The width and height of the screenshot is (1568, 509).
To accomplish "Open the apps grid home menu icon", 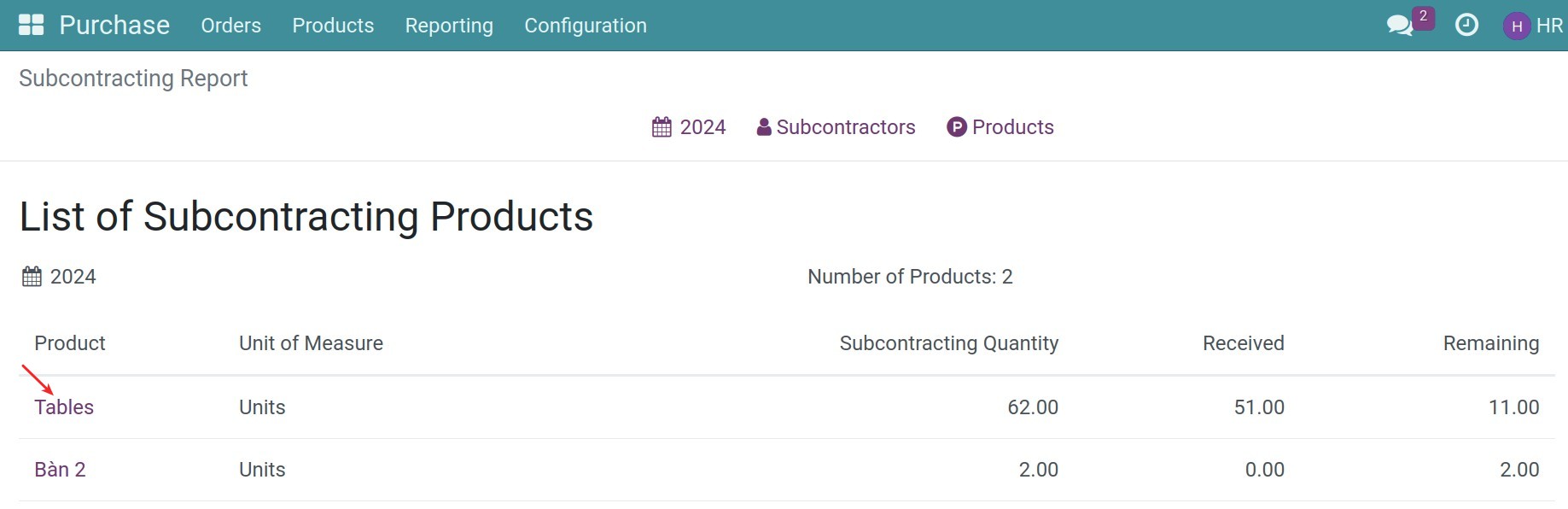I will click(x=31, y=25).
